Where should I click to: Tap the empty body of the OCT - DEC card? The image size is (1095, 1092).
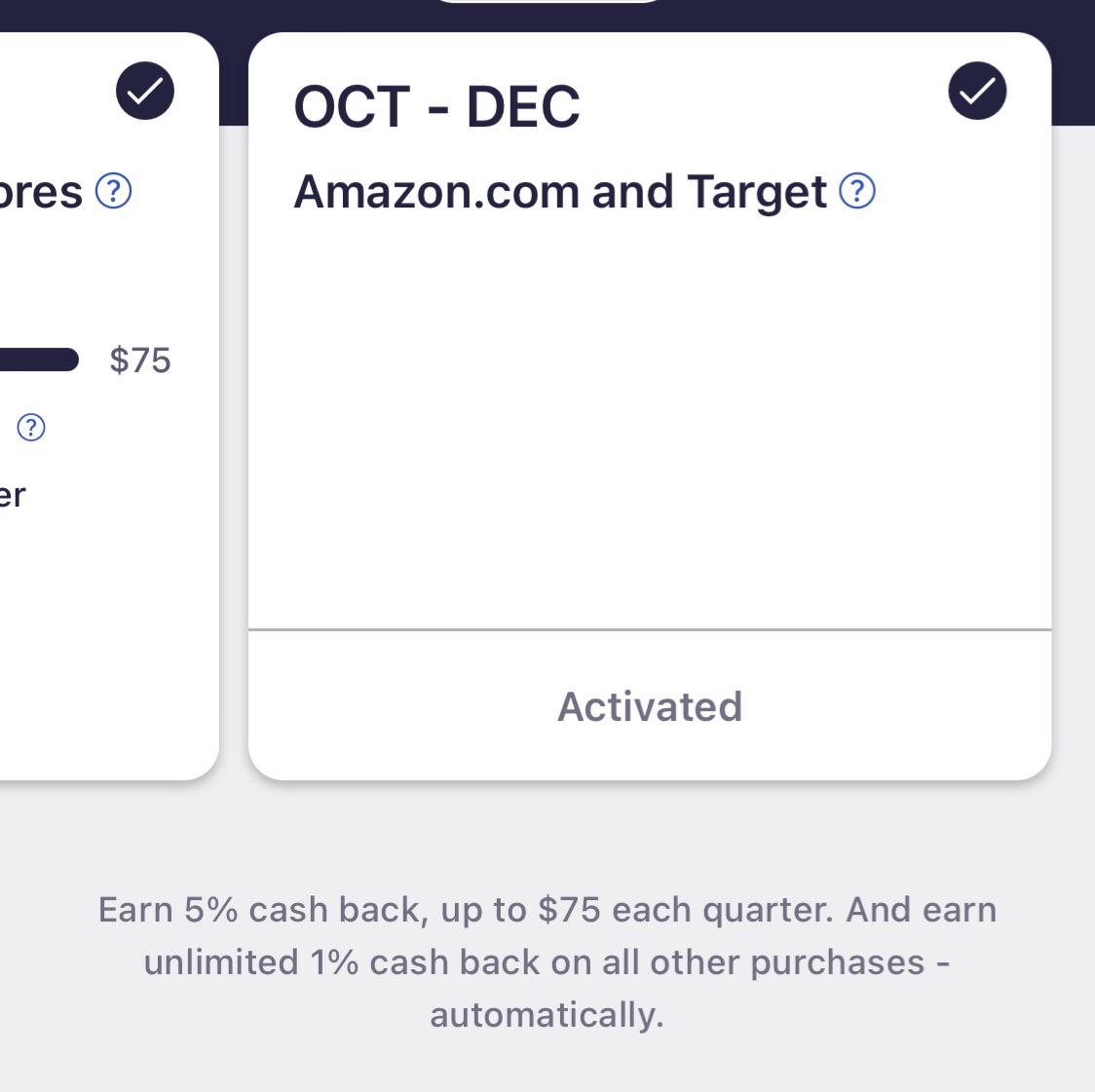pyautogui.click(x=649, y=419)
